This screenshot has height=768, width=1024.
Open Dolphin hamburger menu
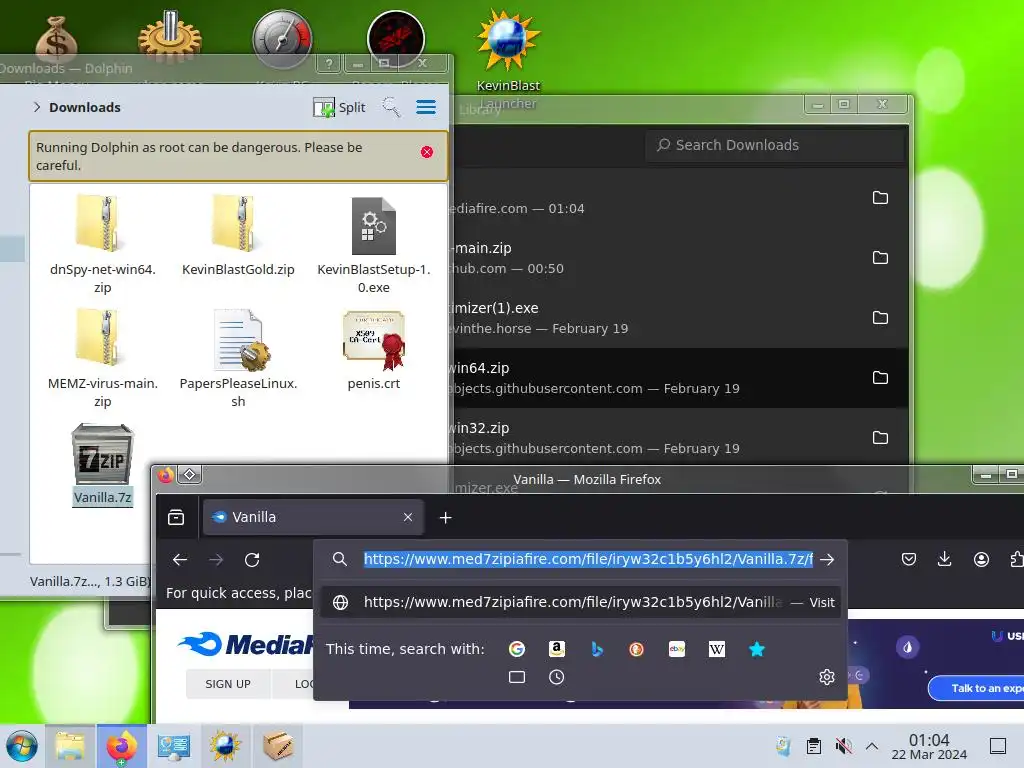pyautogui.click(x=426, y=107)
